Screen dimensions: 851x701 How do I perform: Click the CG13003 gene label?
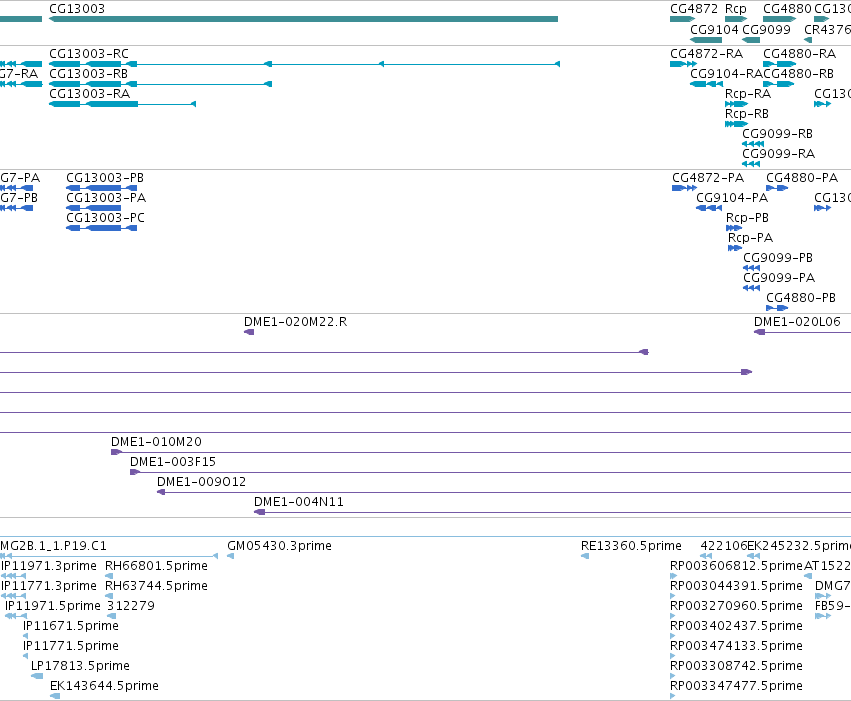[77, 9]
